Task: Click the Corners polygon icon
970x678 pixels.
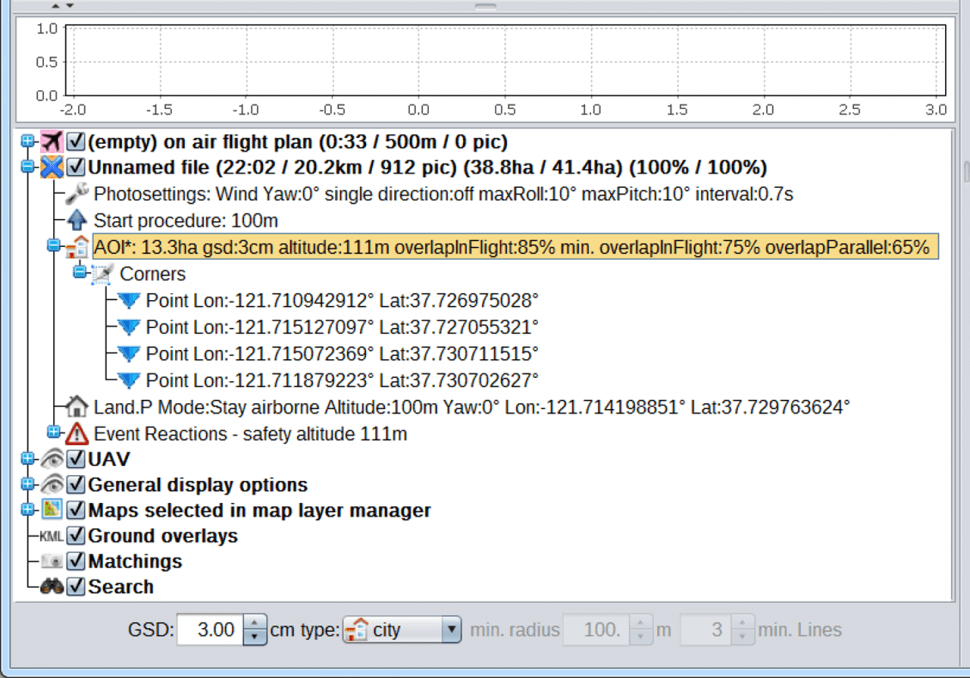Action: pyautogui.click(x=103, y=273)
